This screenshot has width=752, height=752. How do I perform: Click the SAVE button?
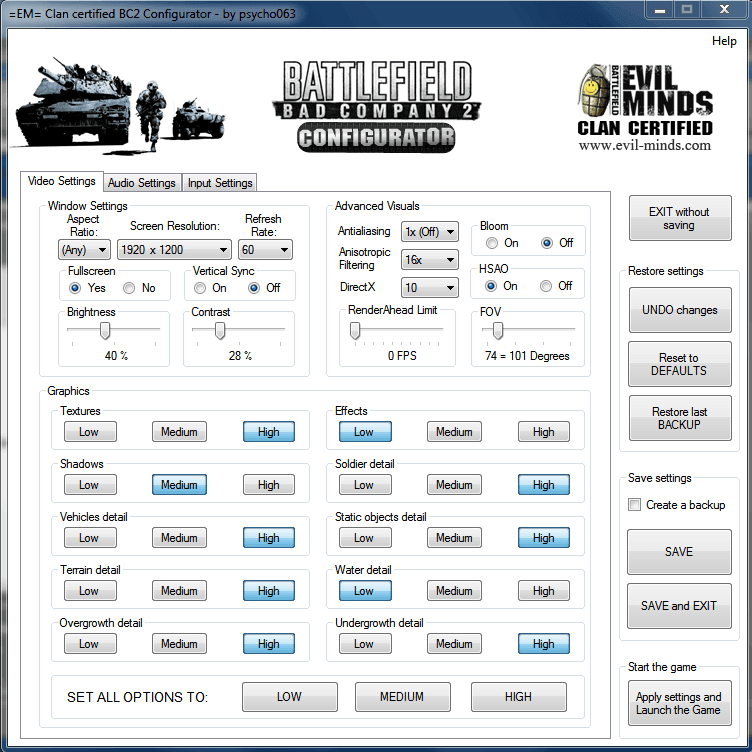(679, 552)
